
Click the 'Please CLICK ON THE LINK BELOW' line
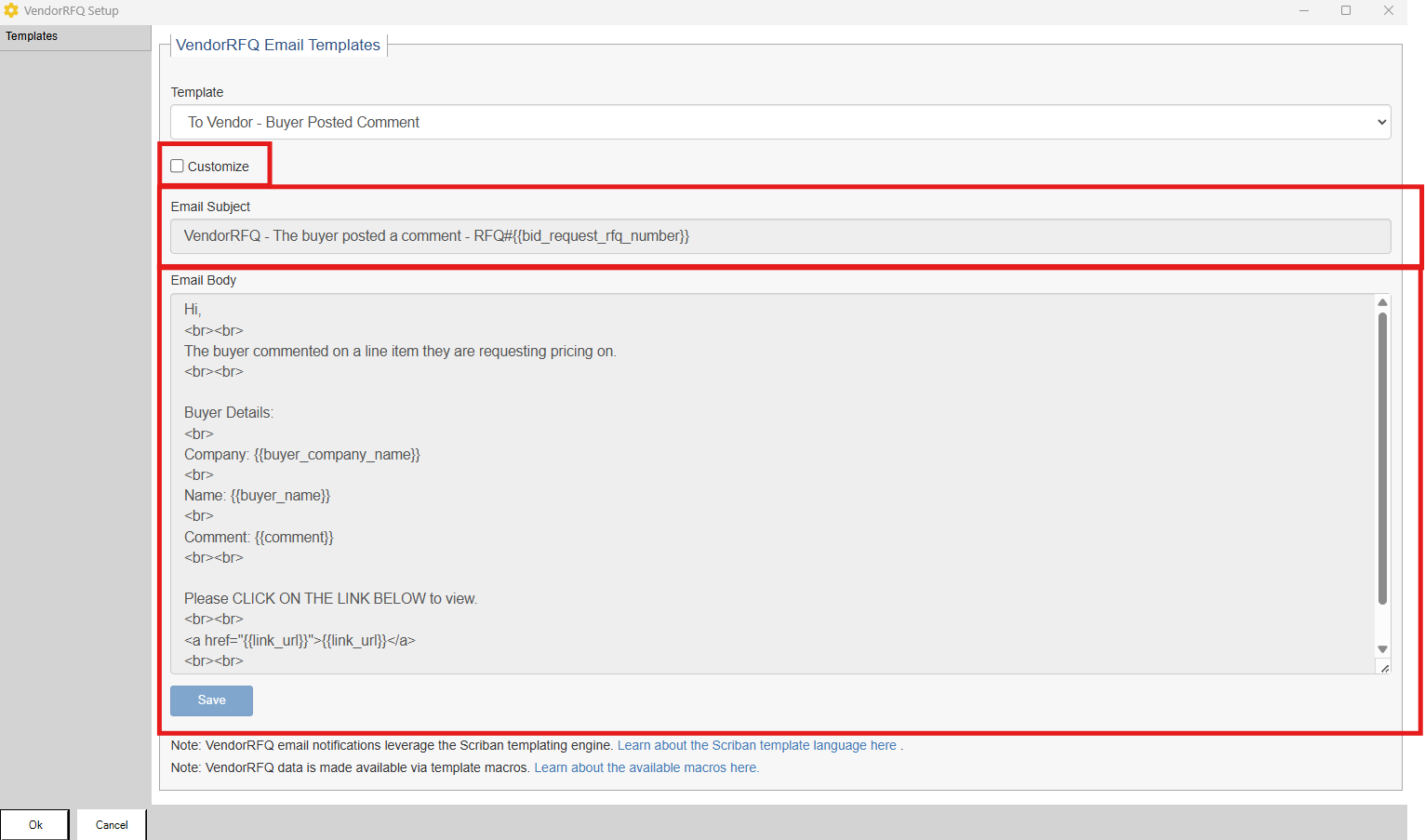tap(330, 598)
